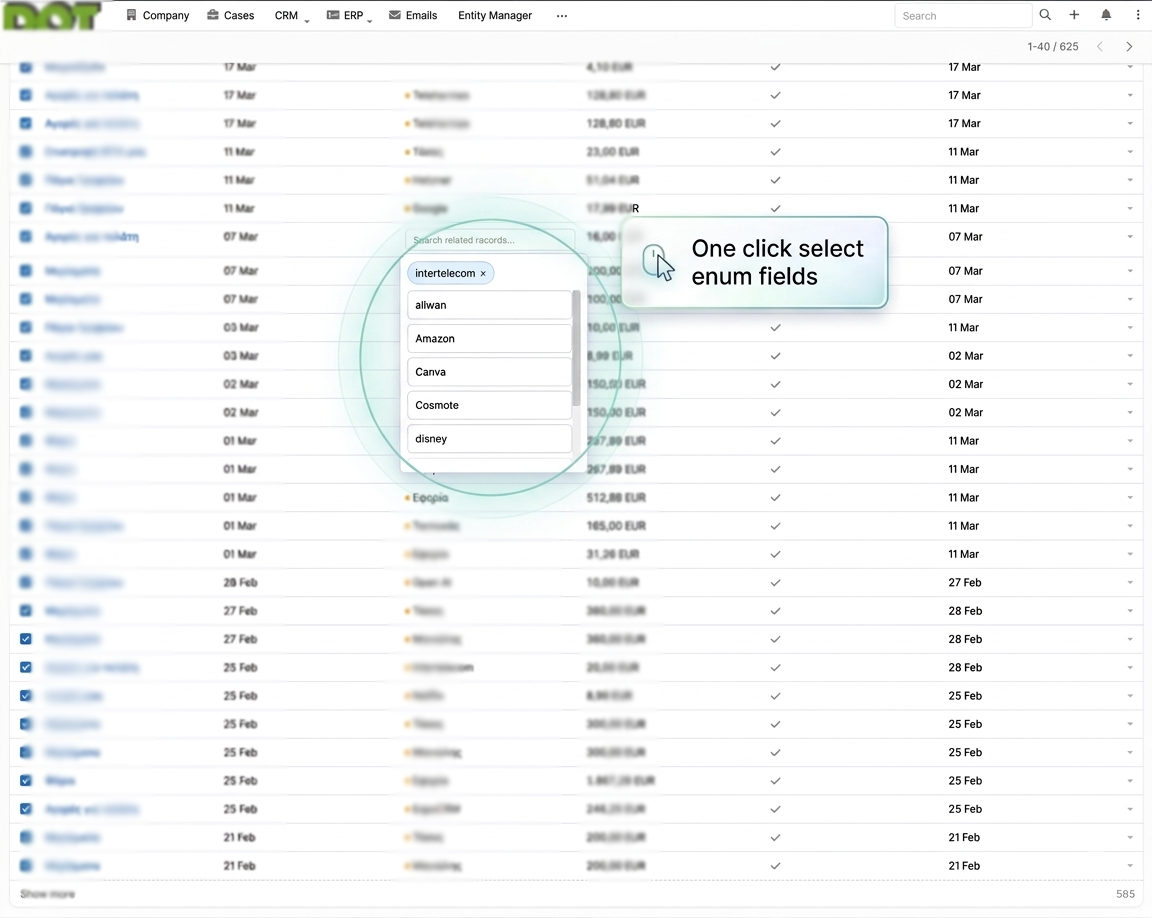The width and height of the screenshot is (1152, 918).
Task: Go to previous page arrow
Action: [1100, 47]
